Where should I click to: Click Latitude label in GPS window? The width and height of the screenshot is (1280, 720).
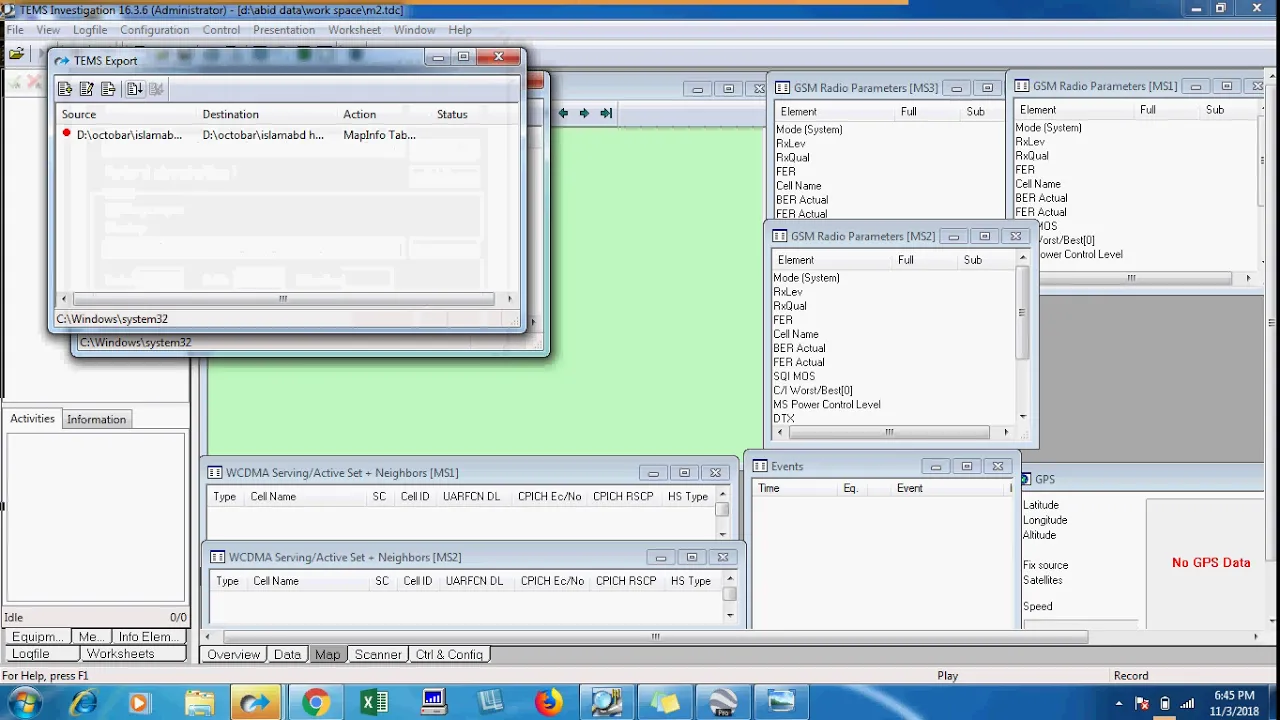1040,505
